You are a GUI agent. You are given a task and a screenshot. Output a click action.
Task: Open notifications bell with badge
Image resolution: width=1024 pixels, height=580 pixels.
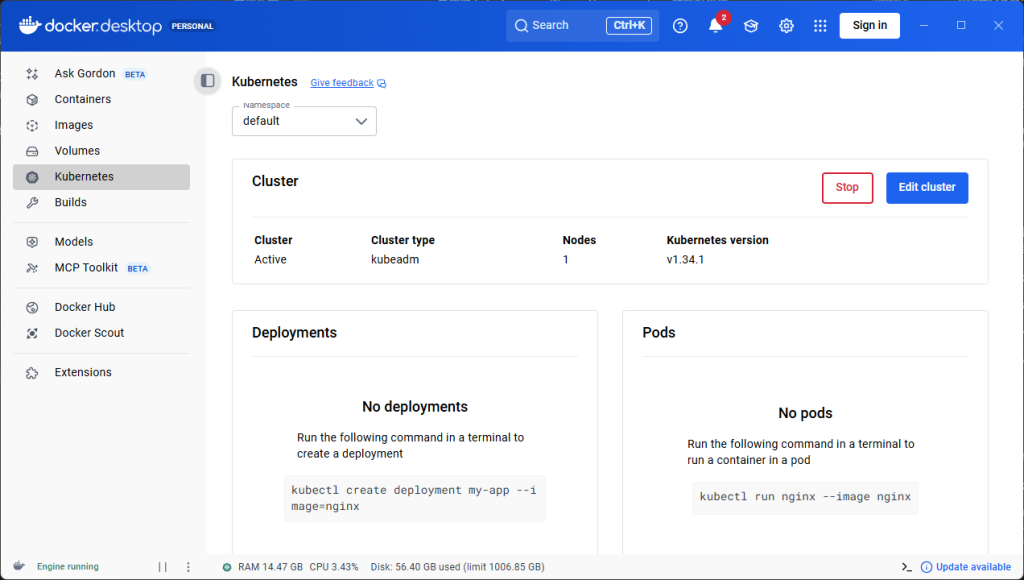tap(716, 25)
